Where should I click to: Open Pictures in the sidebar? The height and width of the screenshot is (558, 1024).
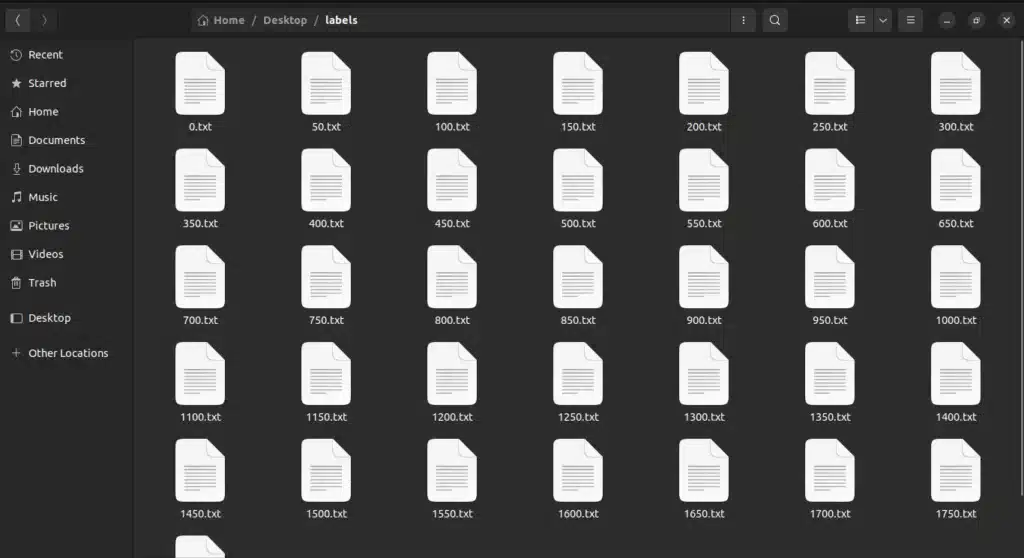tap(67, 225)
